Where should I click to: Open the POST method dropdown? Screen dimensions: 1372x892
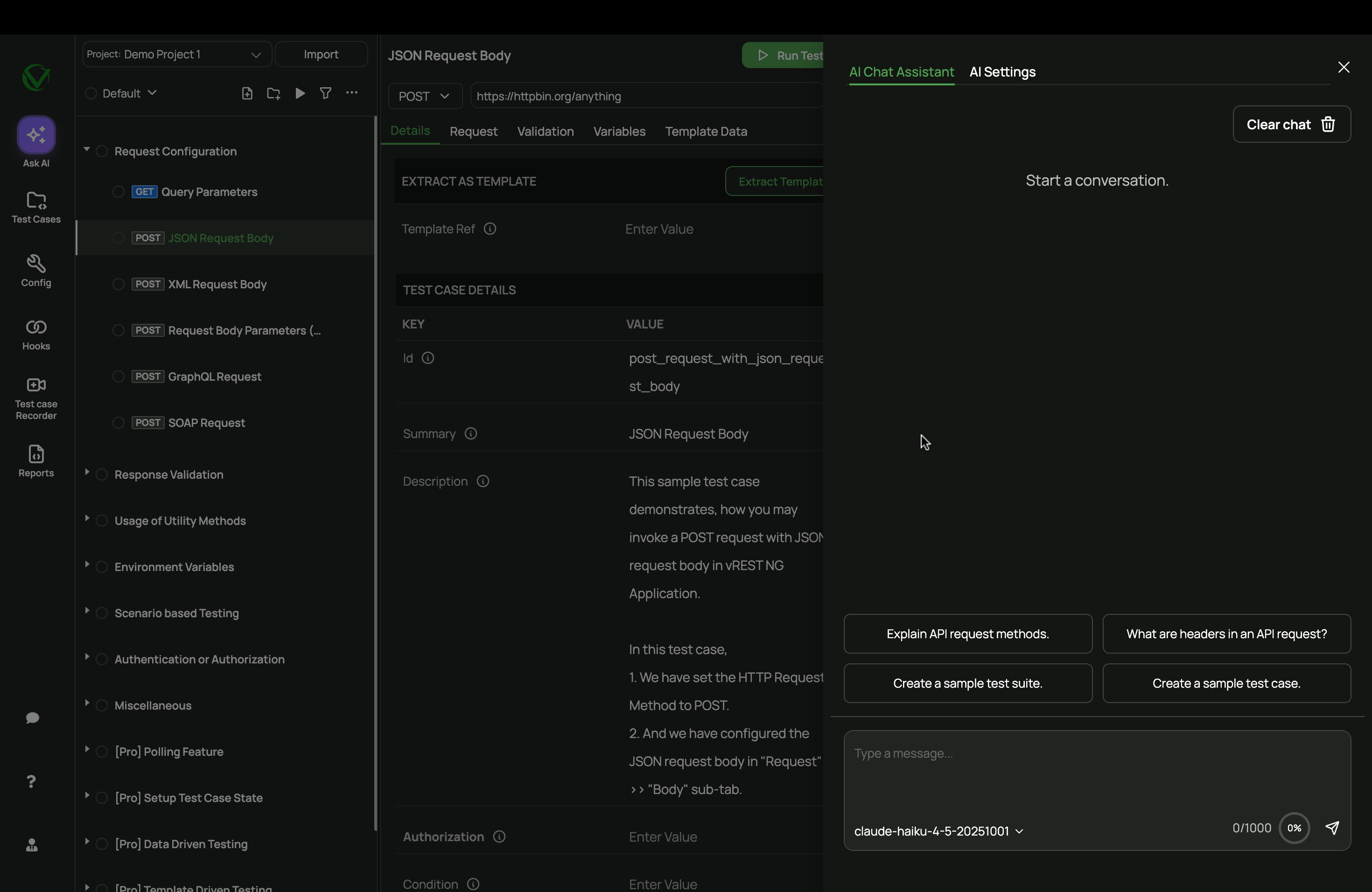point(425,96)
